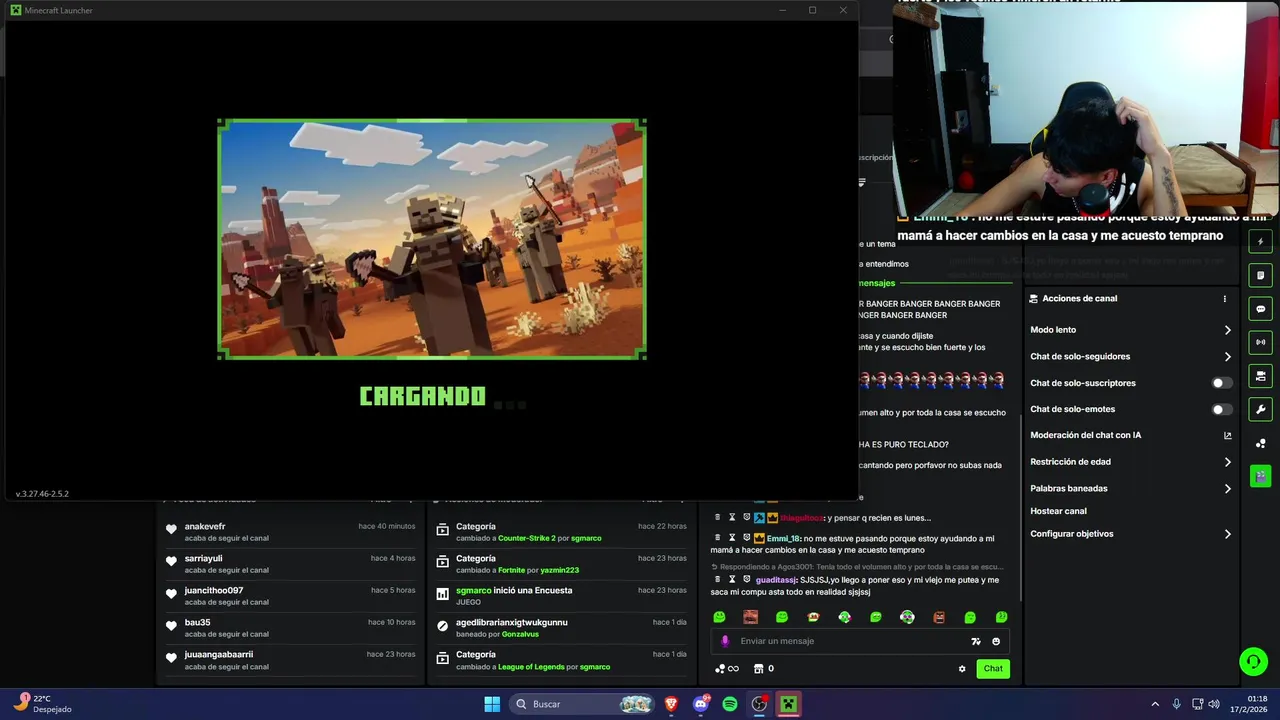Click Gonzalvus moderator name link

(521, 634)
